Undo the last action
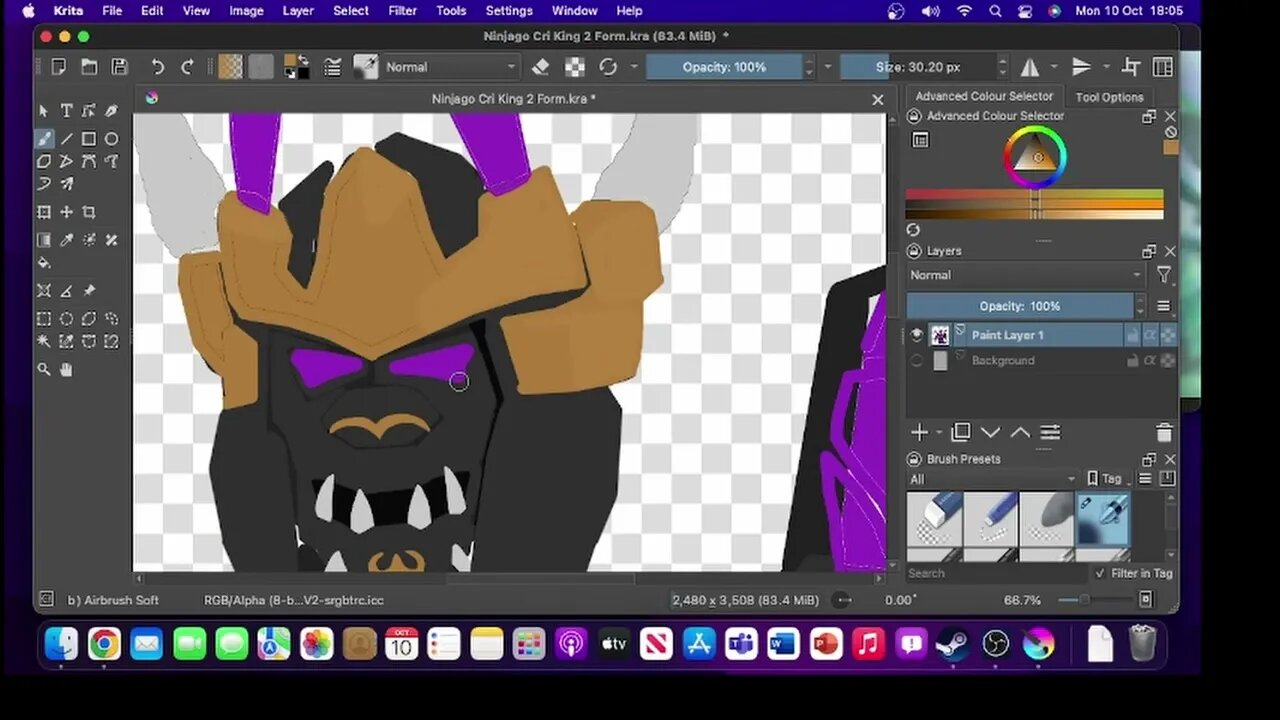Screen dimensions: 1280x720 click(157, 67)
